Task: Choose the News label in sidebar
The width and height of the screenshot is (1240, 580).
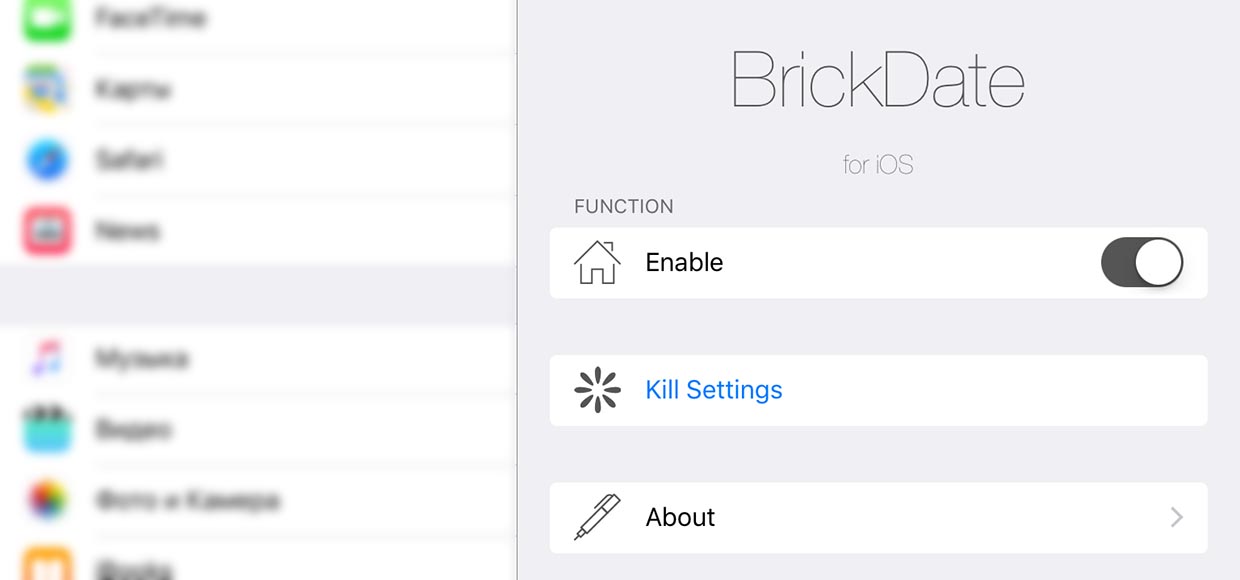Action: (128, 231)
